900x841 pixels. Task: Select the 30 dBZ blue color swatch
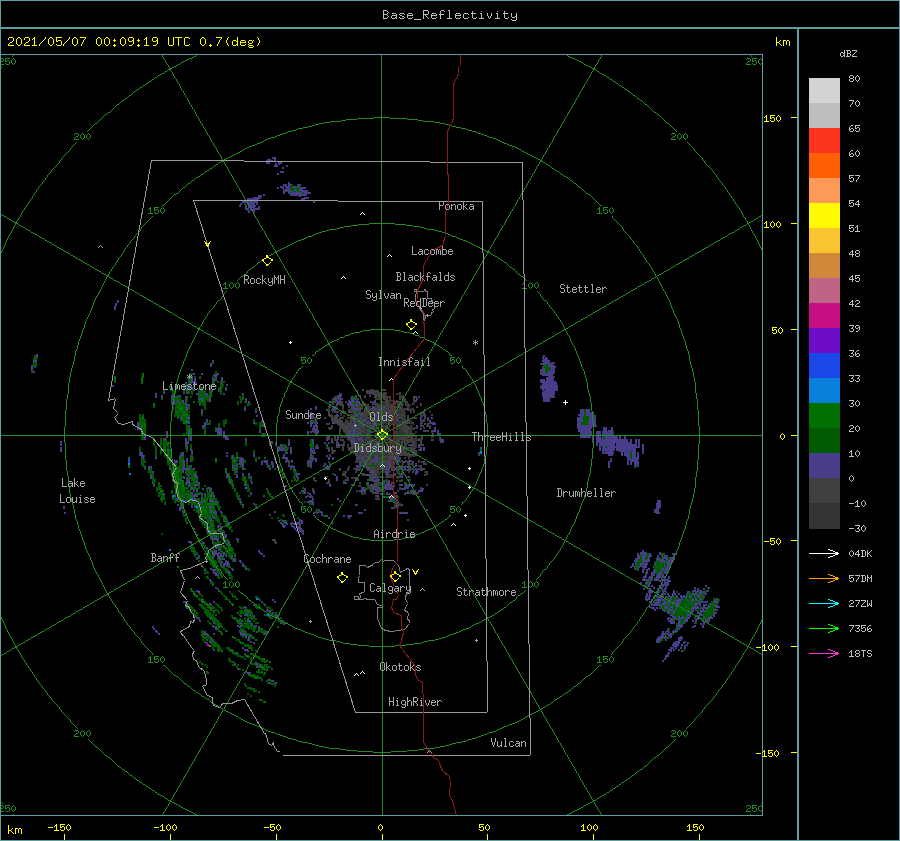(x=824, y=390)
